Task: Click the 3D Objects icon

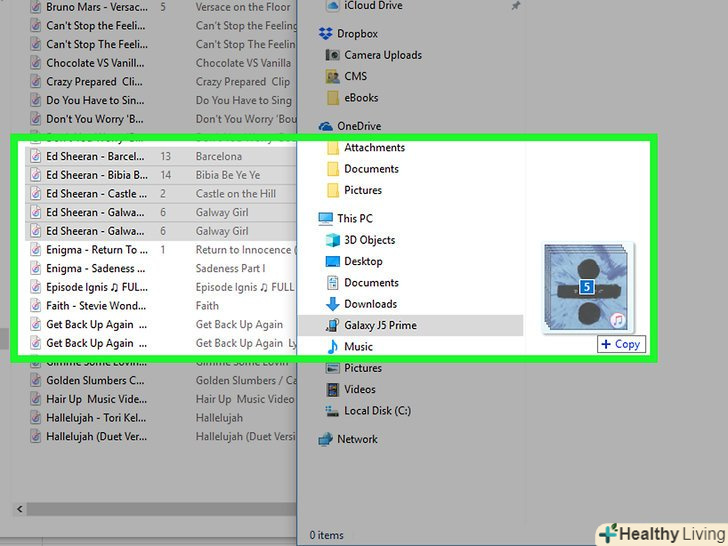Action: (332, 240)
